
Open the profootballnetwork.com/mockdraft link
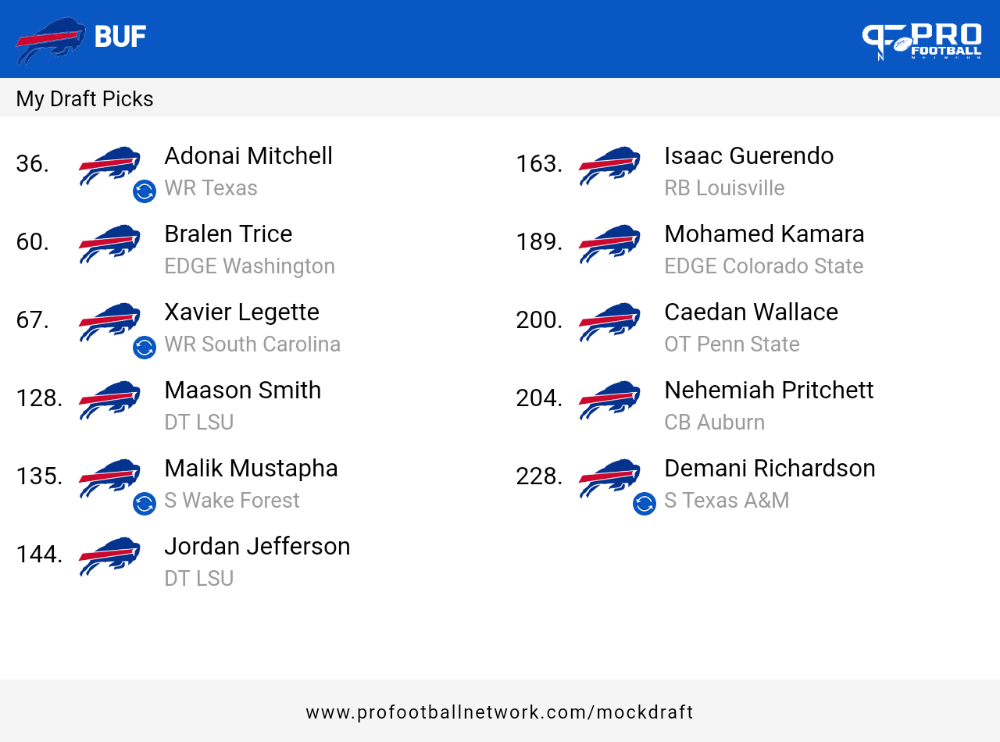pos(499,712)
